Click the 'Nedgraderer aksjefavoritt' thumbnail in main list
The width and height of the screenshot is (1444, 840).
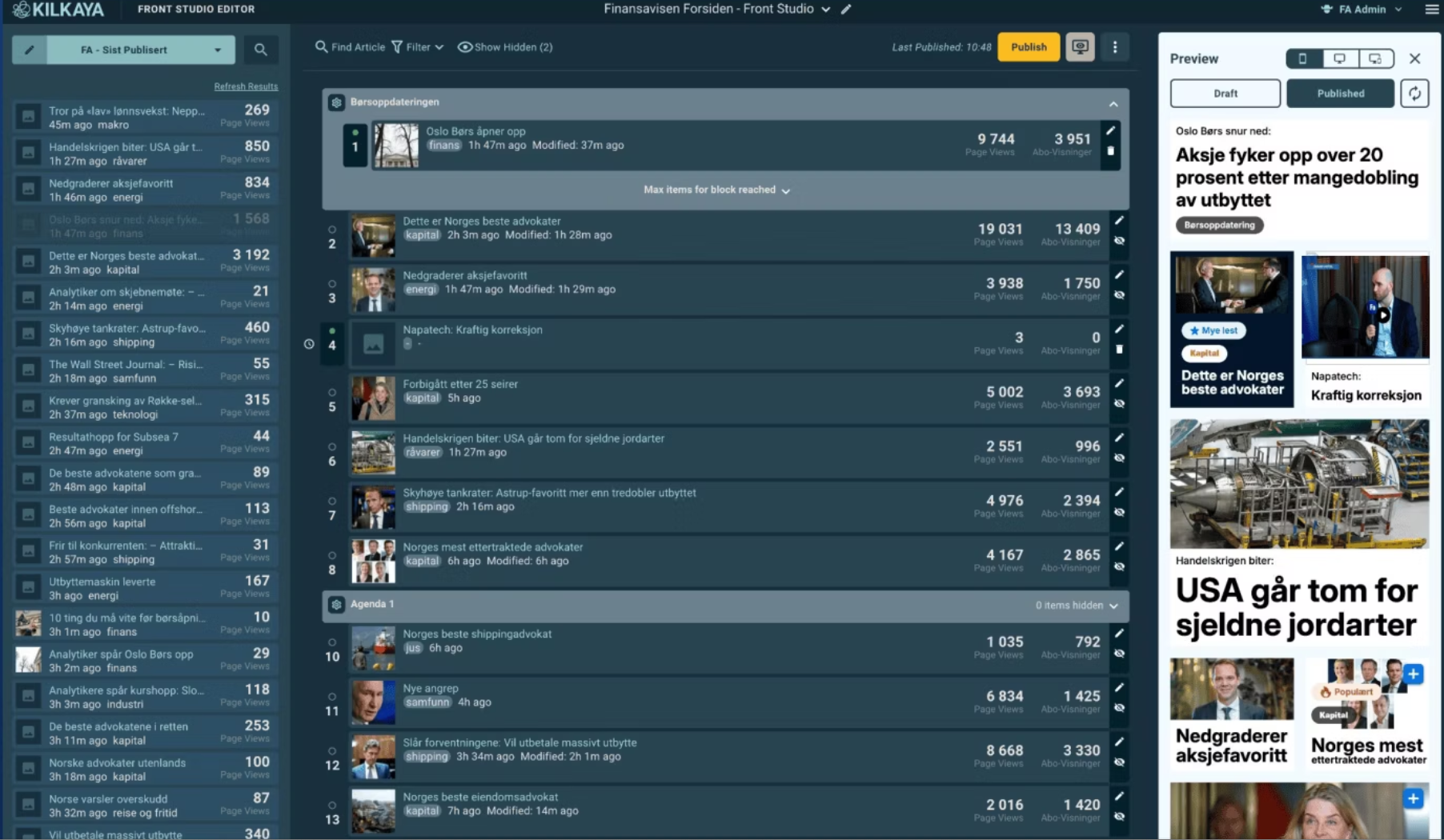point(373,290)
